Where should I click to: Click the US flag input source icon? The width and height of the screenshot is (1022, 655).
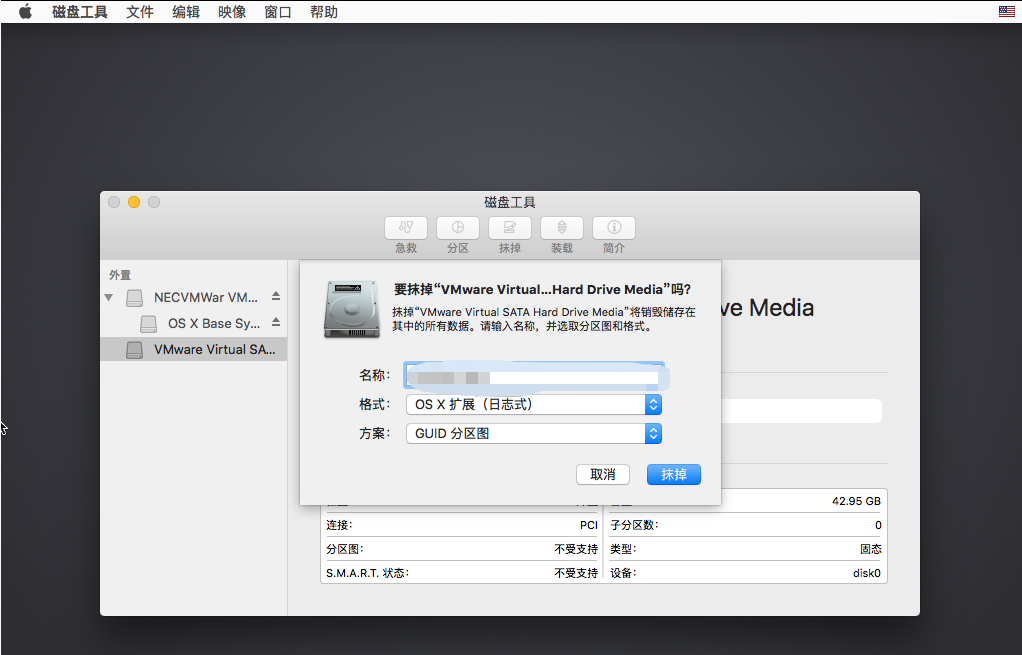(1006, 12)
